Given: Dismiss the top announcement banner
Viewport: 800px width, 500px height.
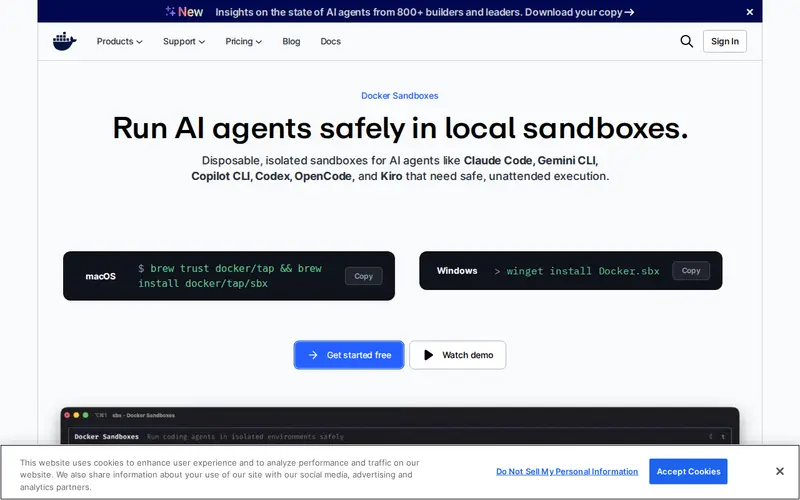Looking at the screenshot, I should (x=749, y=12).
